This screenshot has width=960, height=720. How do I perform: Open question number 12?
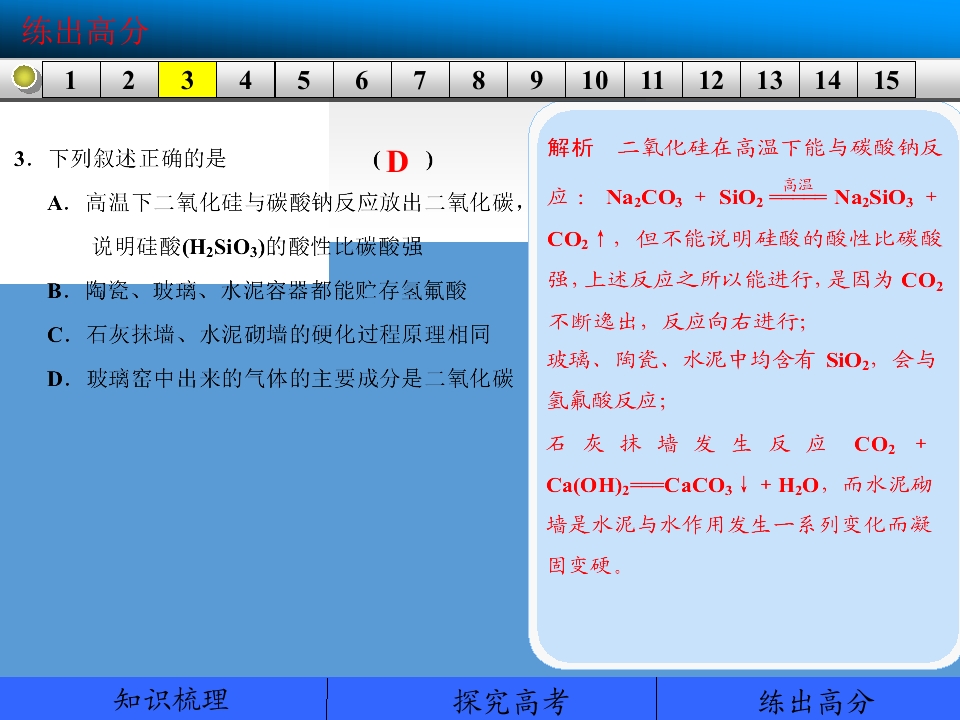point(711,80)
